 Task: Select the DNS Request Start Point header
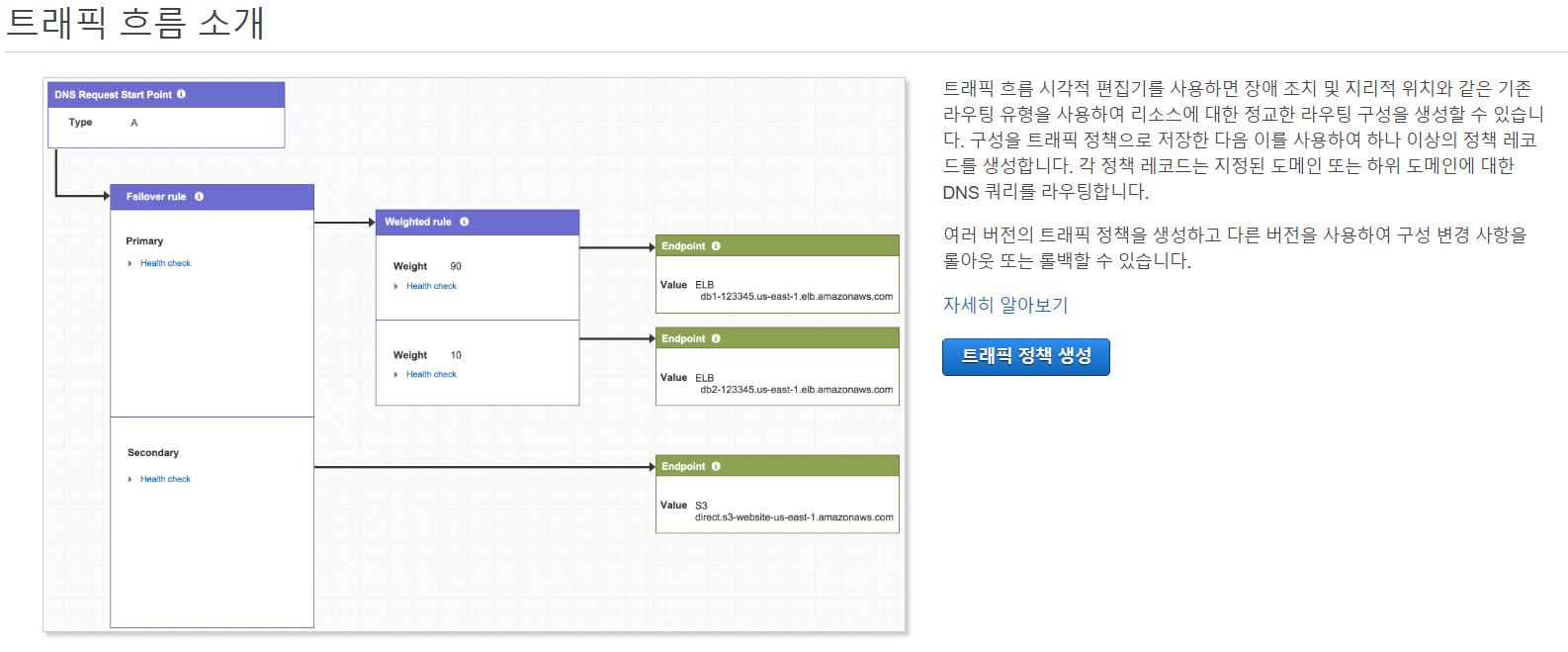(166, 95)
